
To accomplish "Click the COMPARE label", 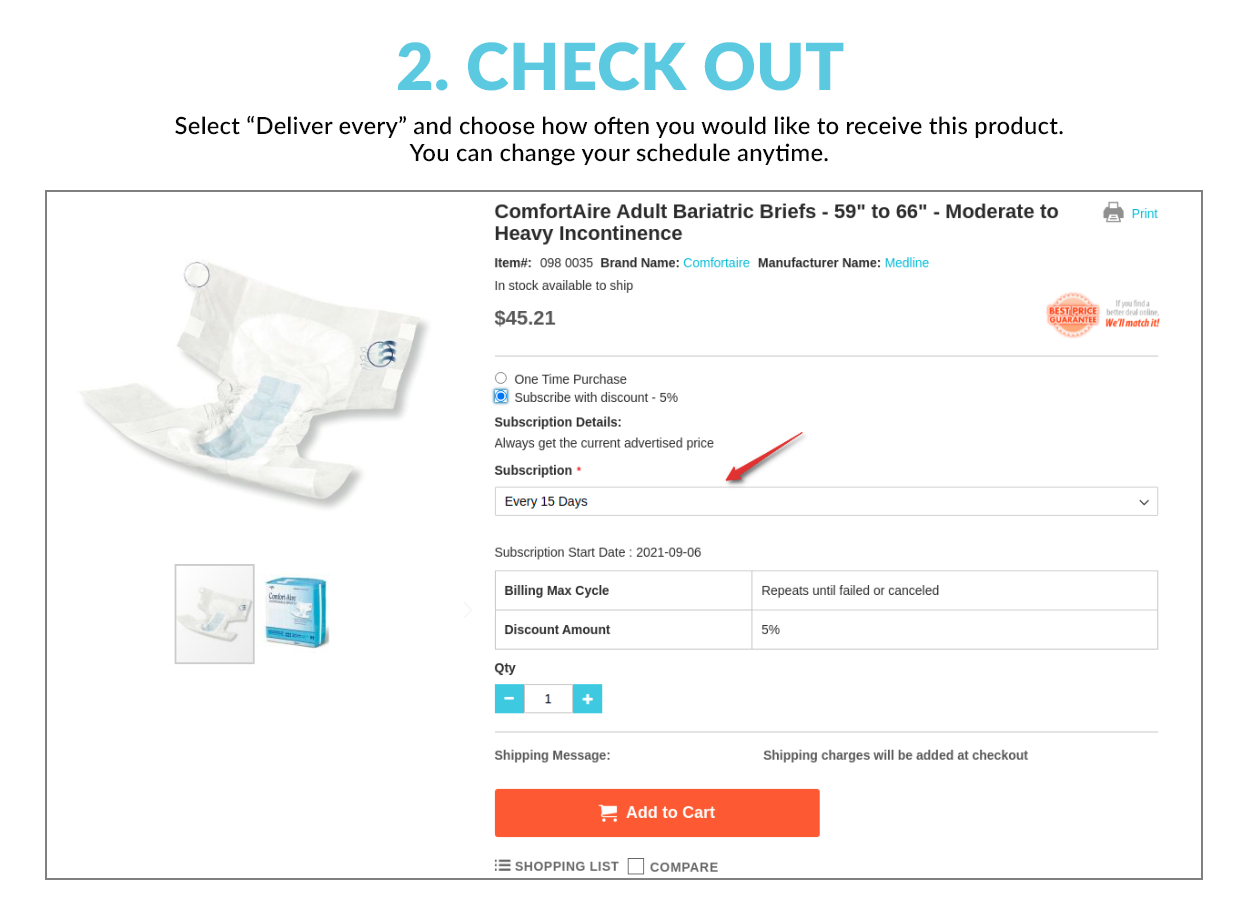I will click(686, 866).
